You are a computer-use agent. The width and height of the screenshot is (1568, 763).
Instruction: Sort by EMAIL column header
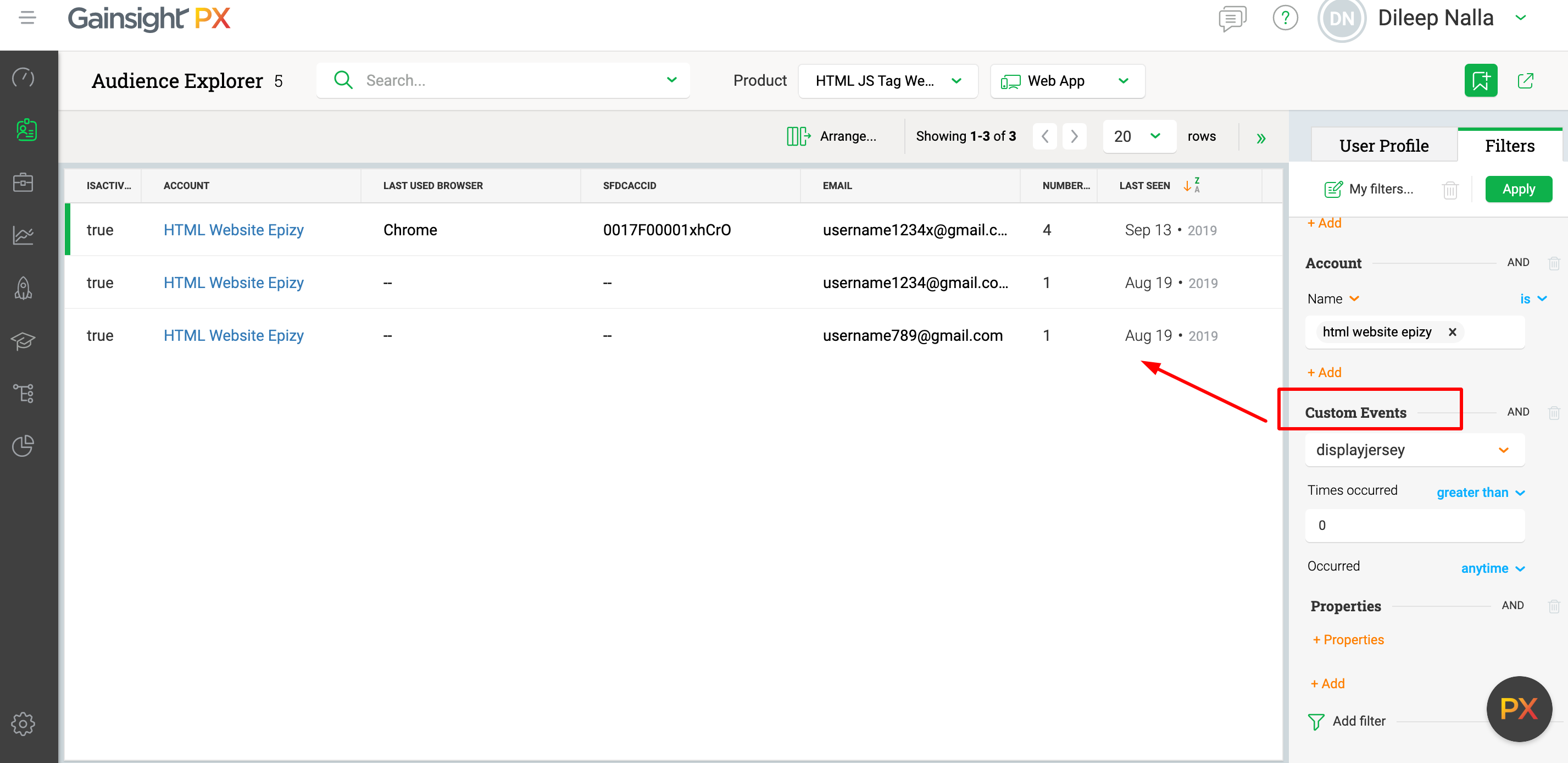pos(837,186)
